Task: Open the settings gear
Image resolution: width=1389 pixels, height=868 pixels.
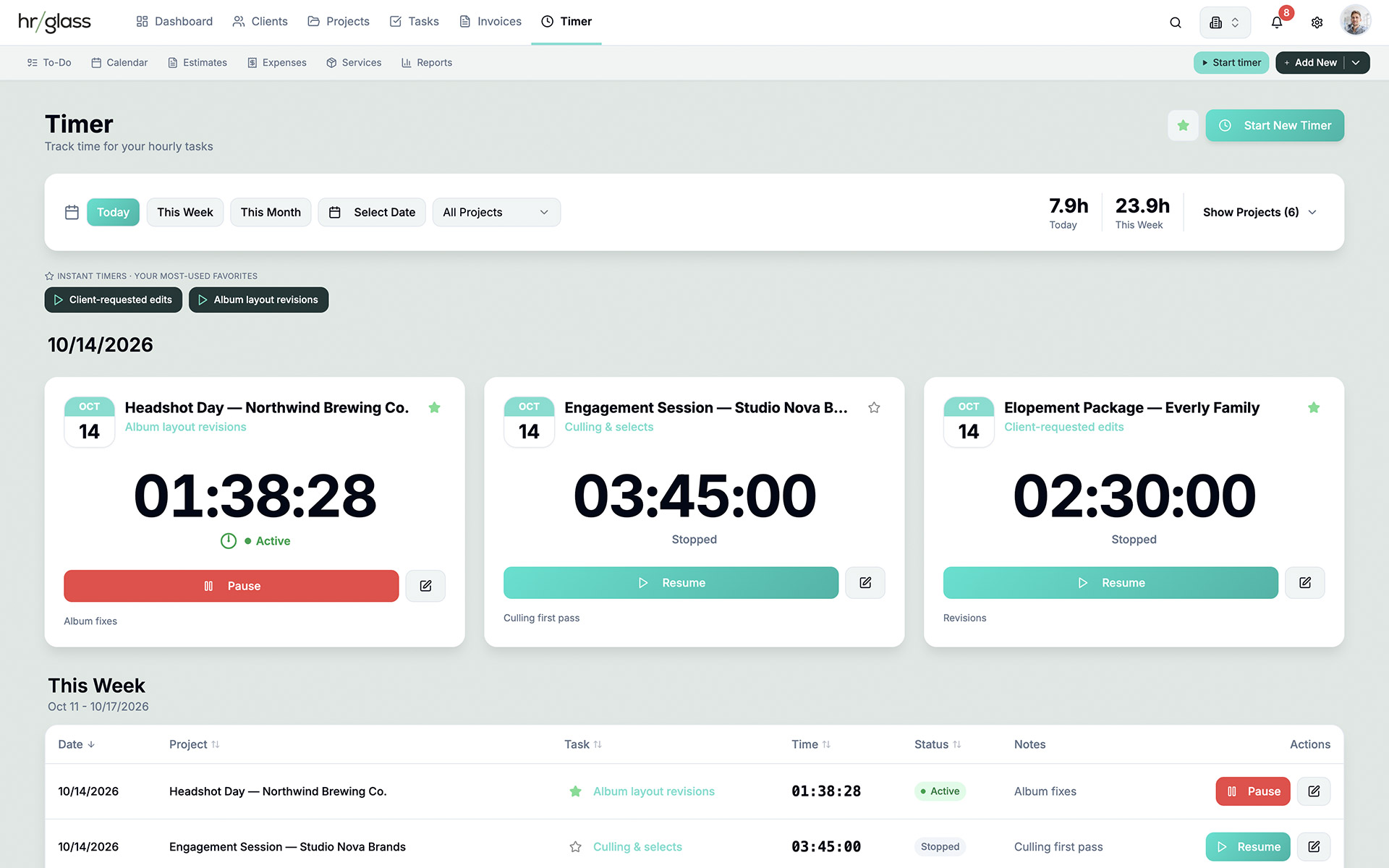Action: click(1317, 22)
